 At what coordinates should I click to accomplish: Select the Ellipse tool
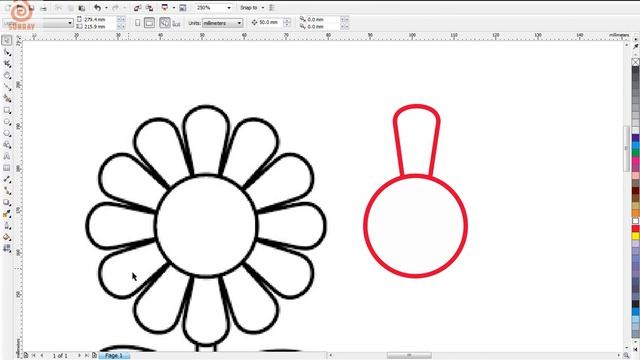point(7,122)
